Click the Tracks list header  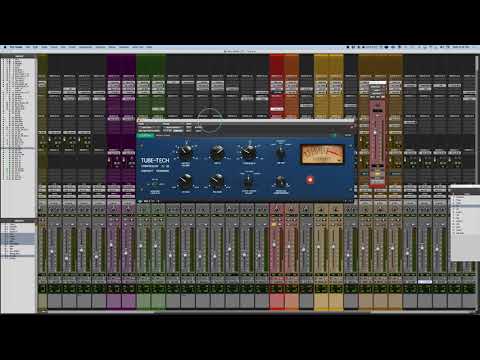tap(18, 56)
